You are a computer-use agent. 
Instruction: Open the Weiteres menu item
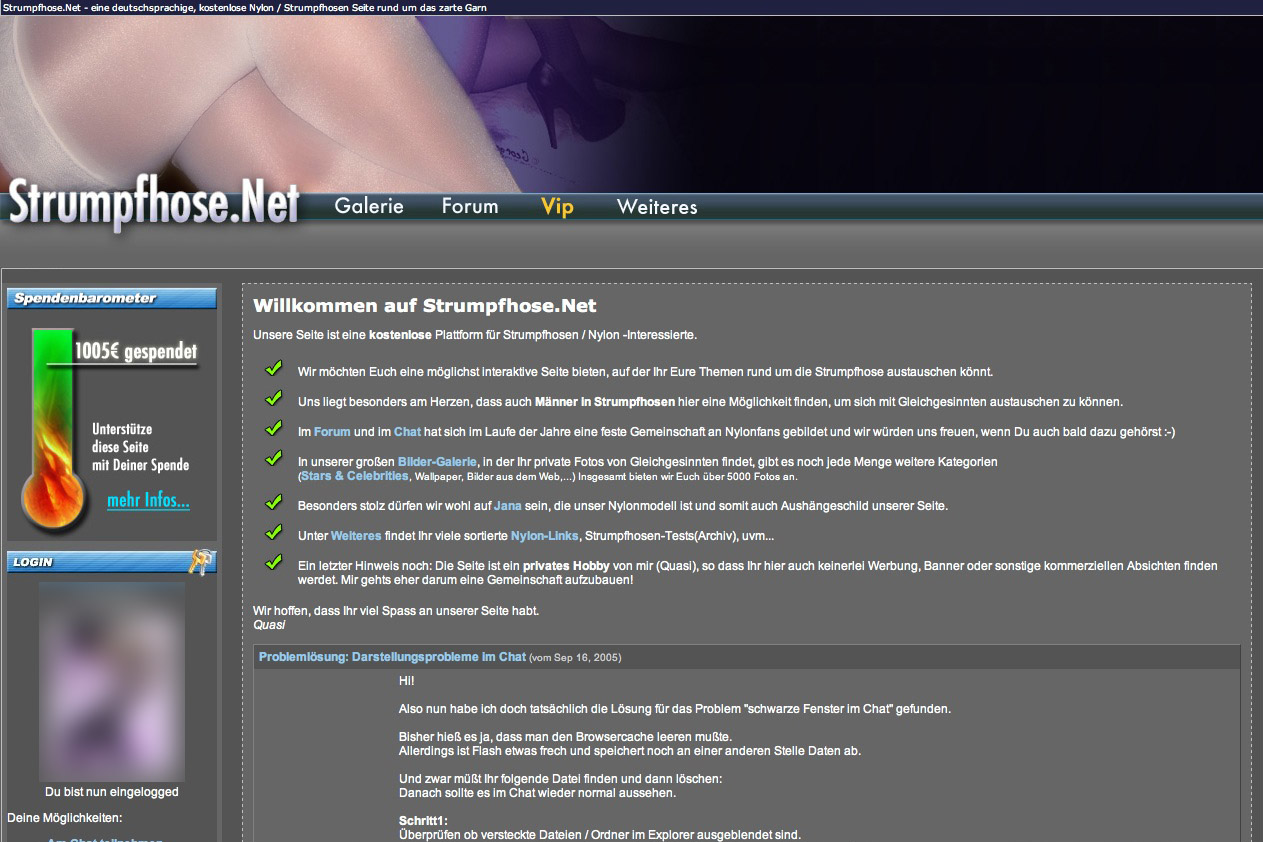[657, 207]
